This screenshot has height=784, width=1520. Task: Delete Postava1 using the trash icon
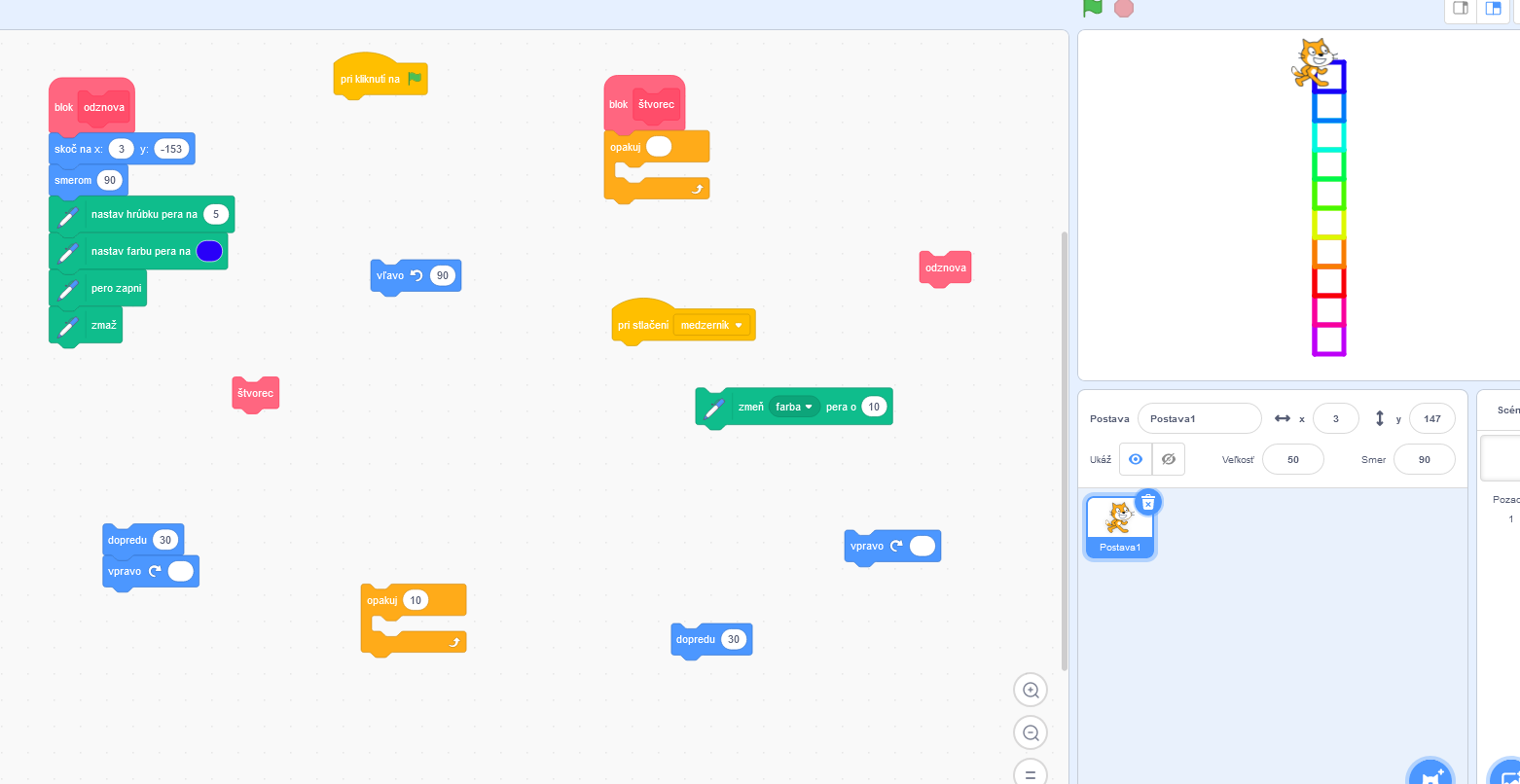[x=1148, y=502]
